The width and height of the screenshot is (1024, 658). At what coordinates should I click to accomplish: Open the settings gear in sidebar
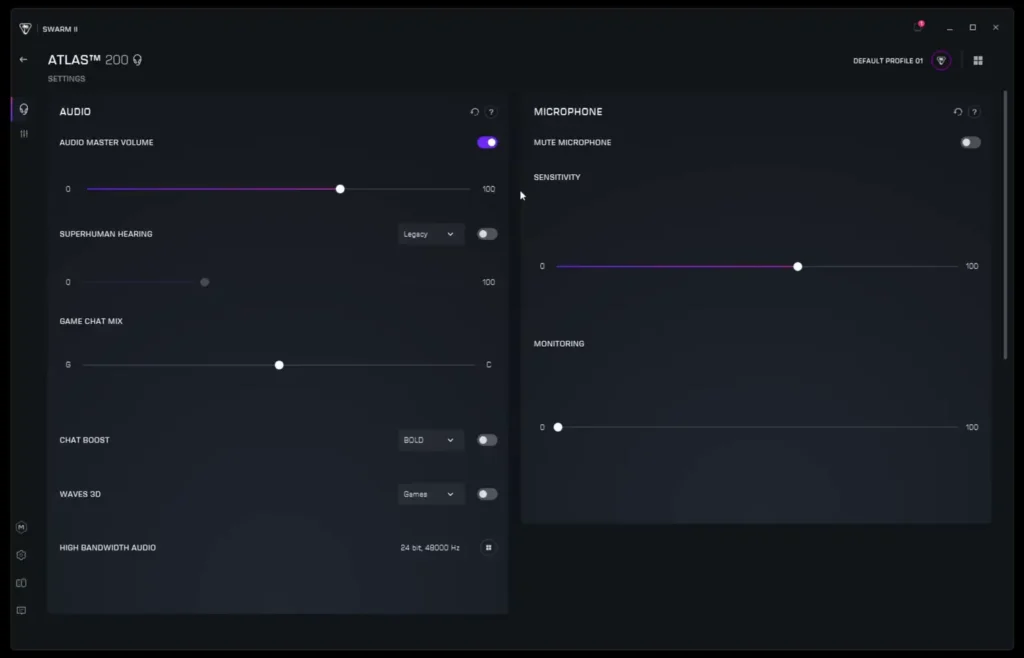(x=22, y=555)
